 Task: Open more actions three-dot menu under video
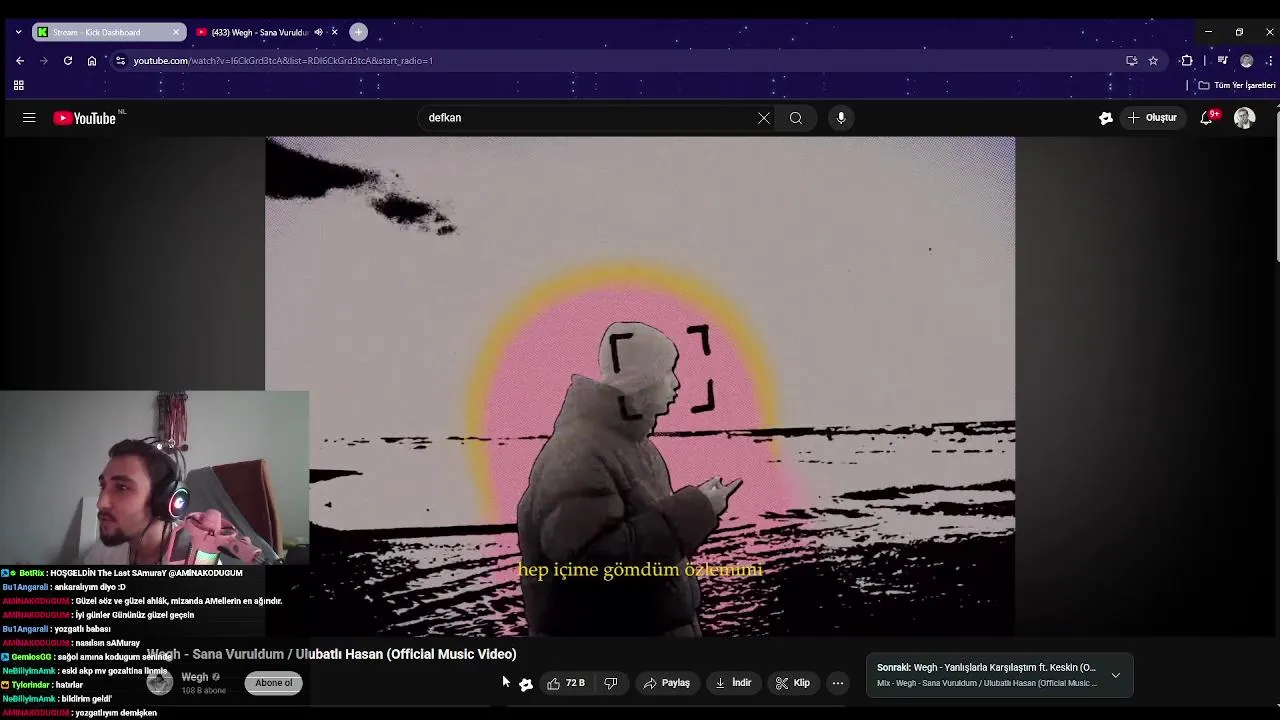[x=838, y=683]
